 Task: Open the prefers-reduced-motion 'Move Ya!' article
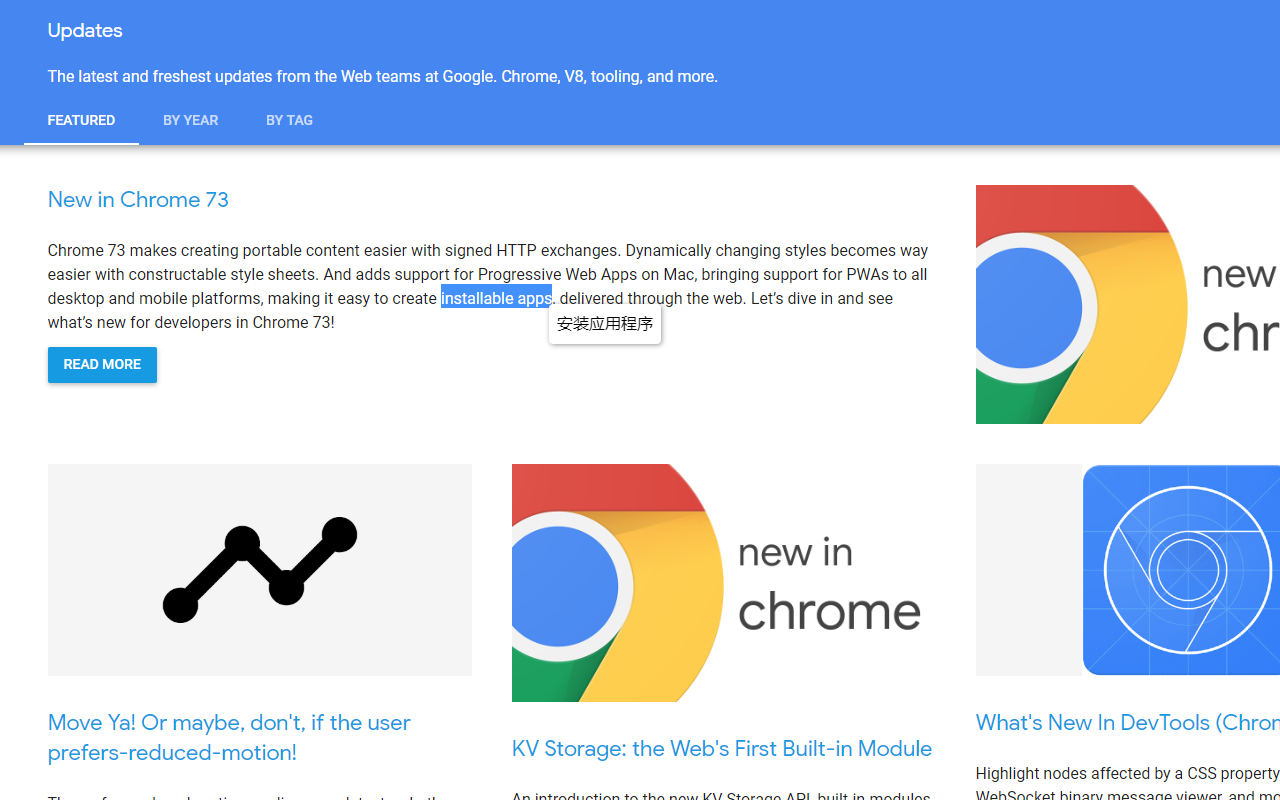229,737
